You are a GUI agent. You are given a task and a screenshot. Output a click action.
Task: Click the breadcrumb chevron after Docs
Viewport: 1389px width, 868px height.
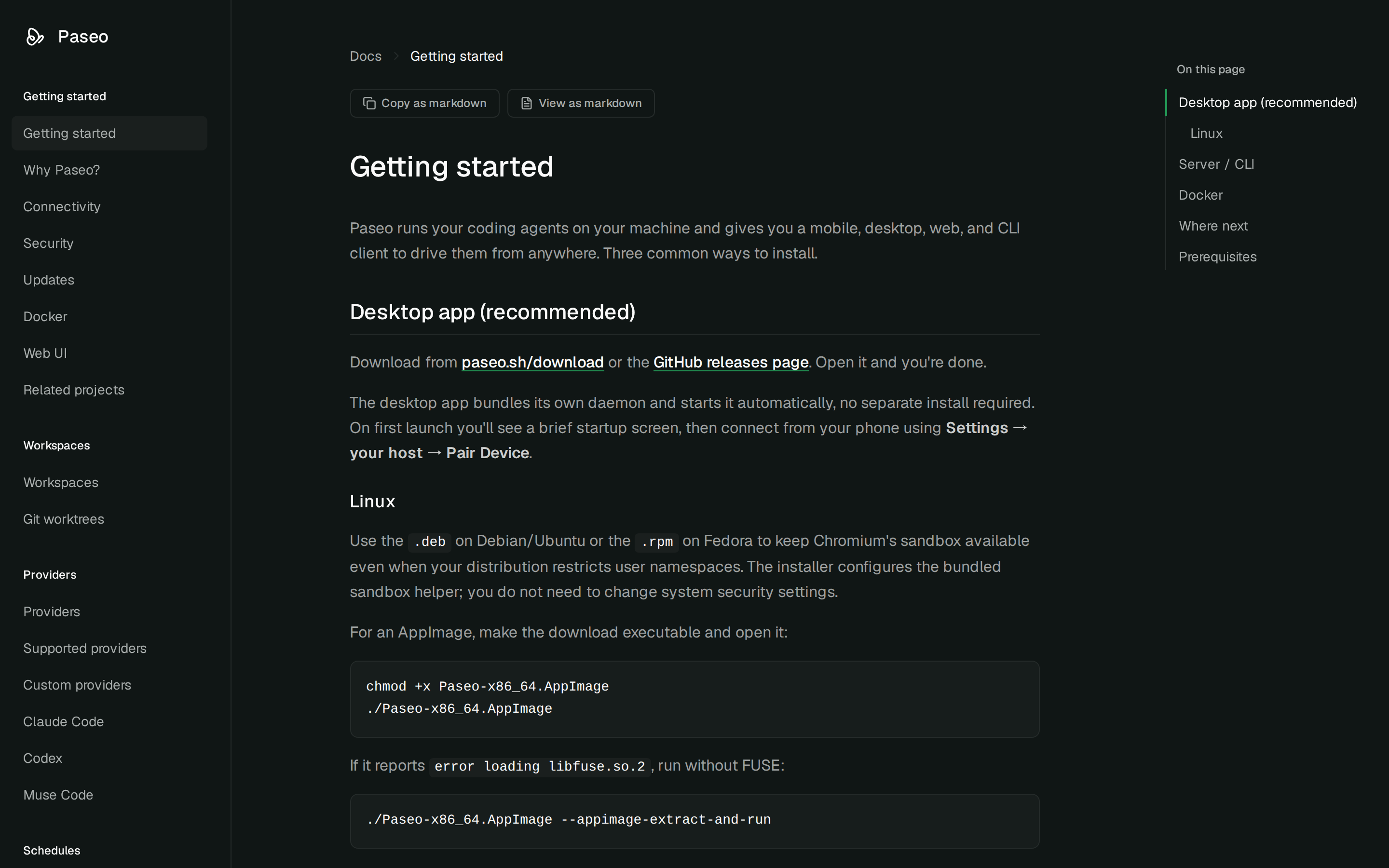click(396, 56)
